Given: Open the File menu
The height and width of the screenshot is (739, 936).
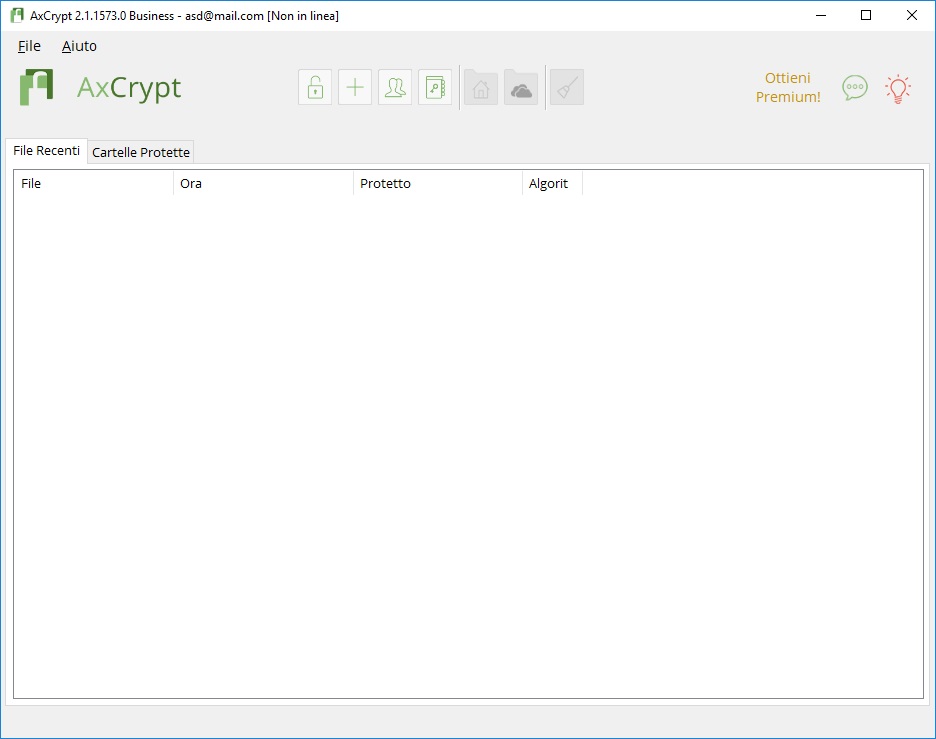Looking at the screenshot, I should [x=29, y=46].
